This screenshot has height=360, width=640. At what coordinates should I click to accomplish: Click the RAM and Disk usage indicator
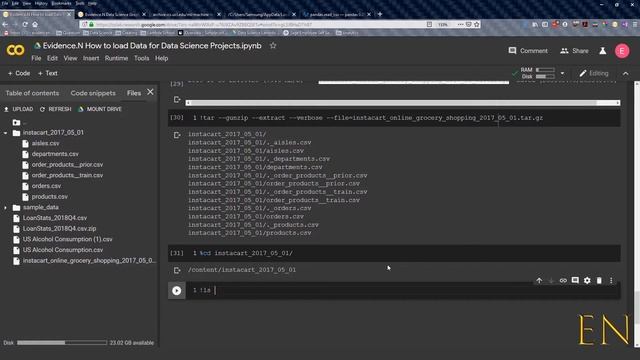pos(537,73)
